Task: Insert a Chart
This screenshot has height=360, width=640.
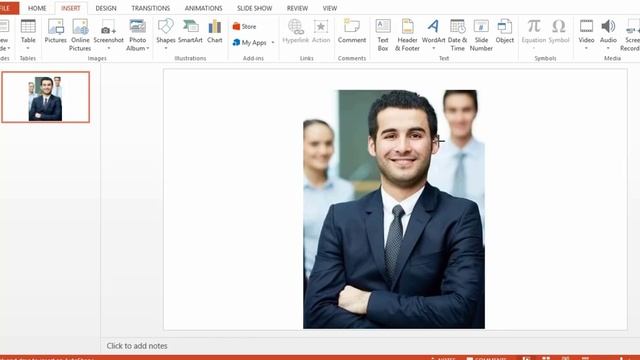Action: [x=215, y=31]
